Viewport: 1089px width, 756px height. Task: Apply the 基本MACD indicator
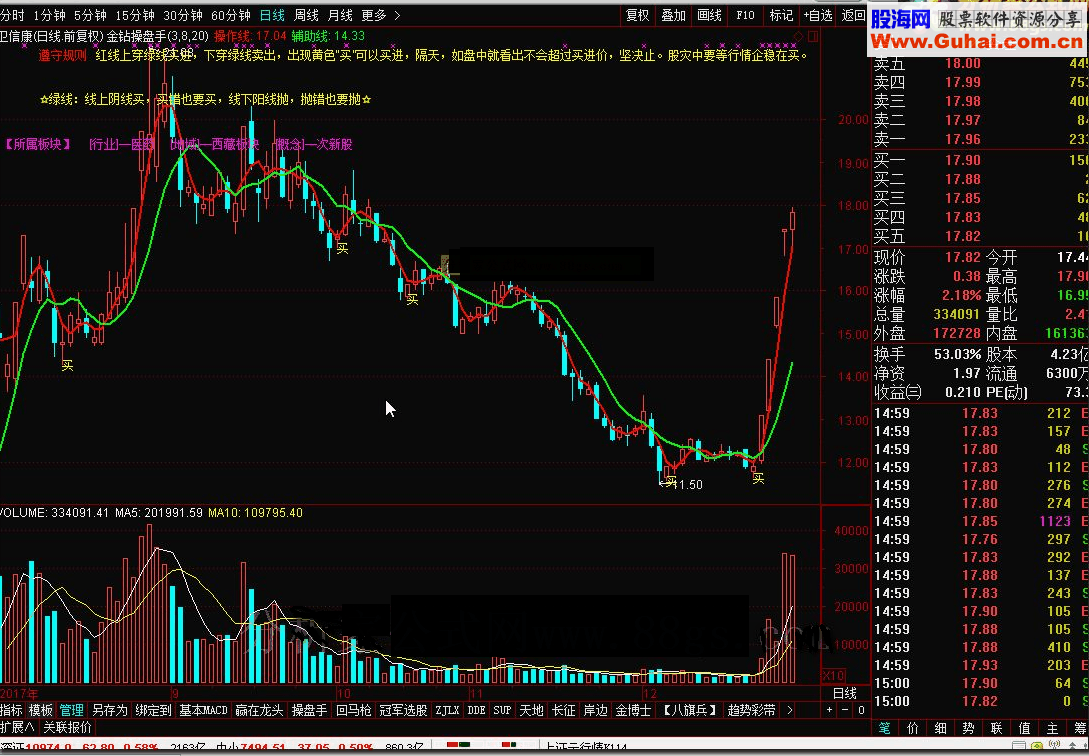pyautogui.click(x=203, y=710)
